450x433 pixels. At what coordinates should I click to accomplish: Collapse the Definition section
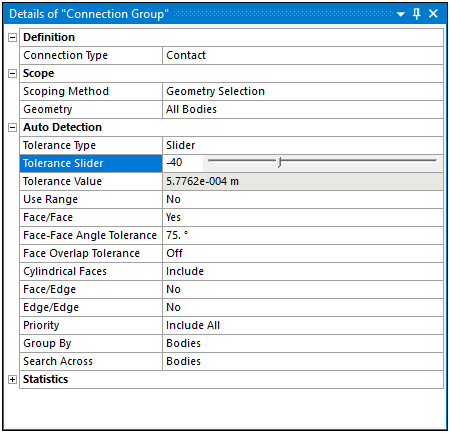tap(12, 37)
